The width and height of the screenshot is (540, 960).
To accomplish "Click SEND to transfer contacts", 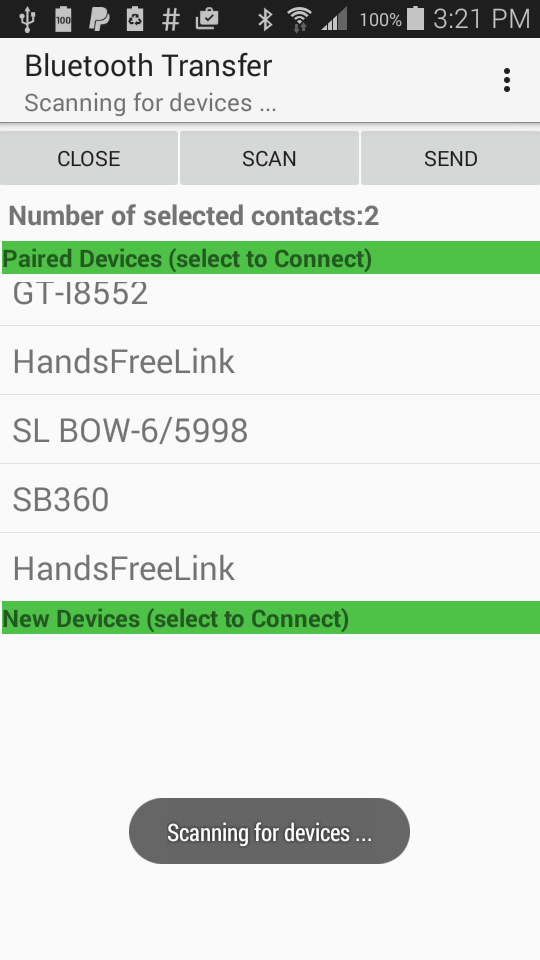I will click(x=451, y=158).
